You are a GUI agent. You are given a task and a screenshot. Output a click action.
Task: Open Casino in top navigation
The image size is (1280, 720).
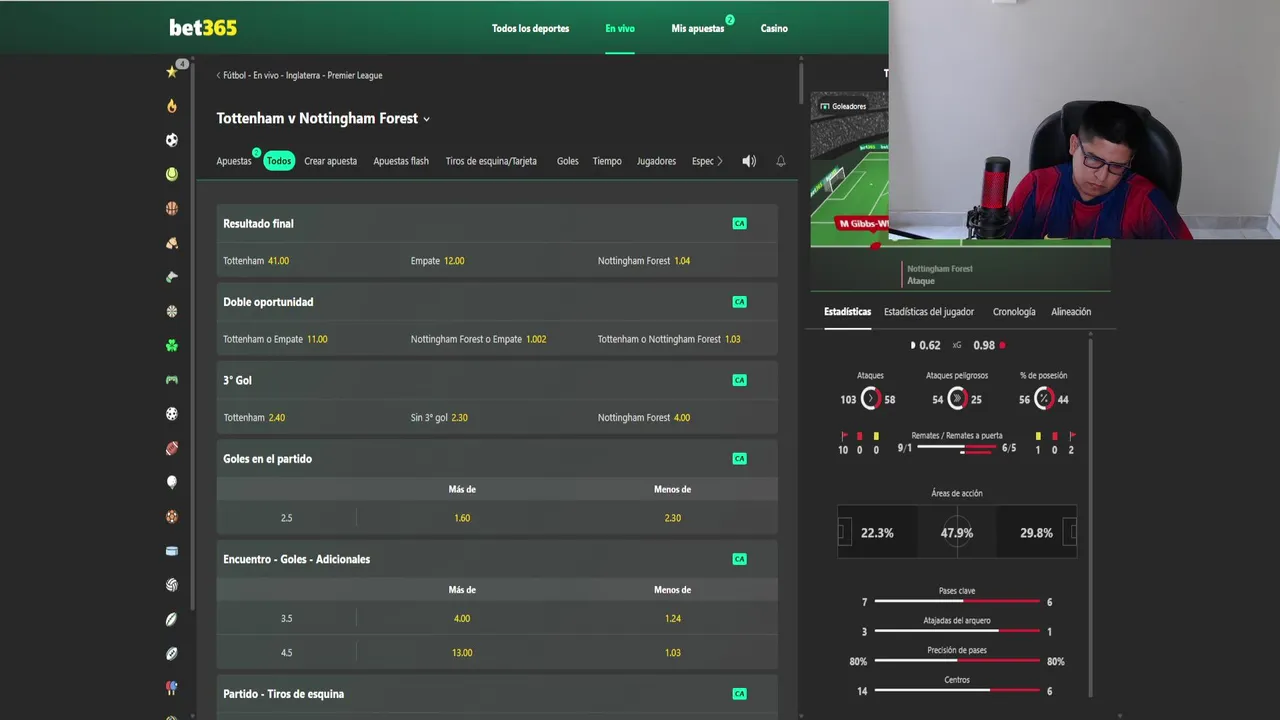774,28
